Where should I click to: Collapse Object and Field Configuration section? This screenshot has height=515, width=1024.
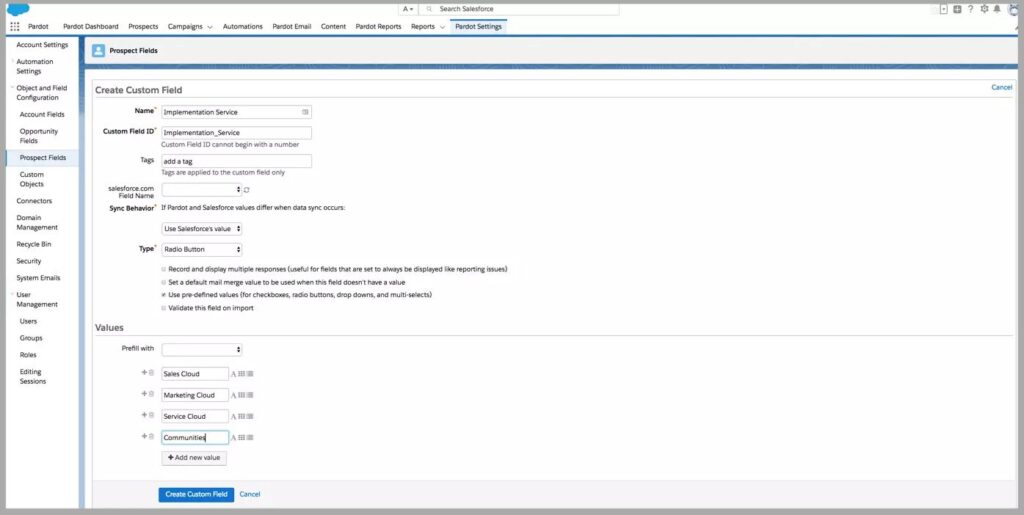[12, 87]
